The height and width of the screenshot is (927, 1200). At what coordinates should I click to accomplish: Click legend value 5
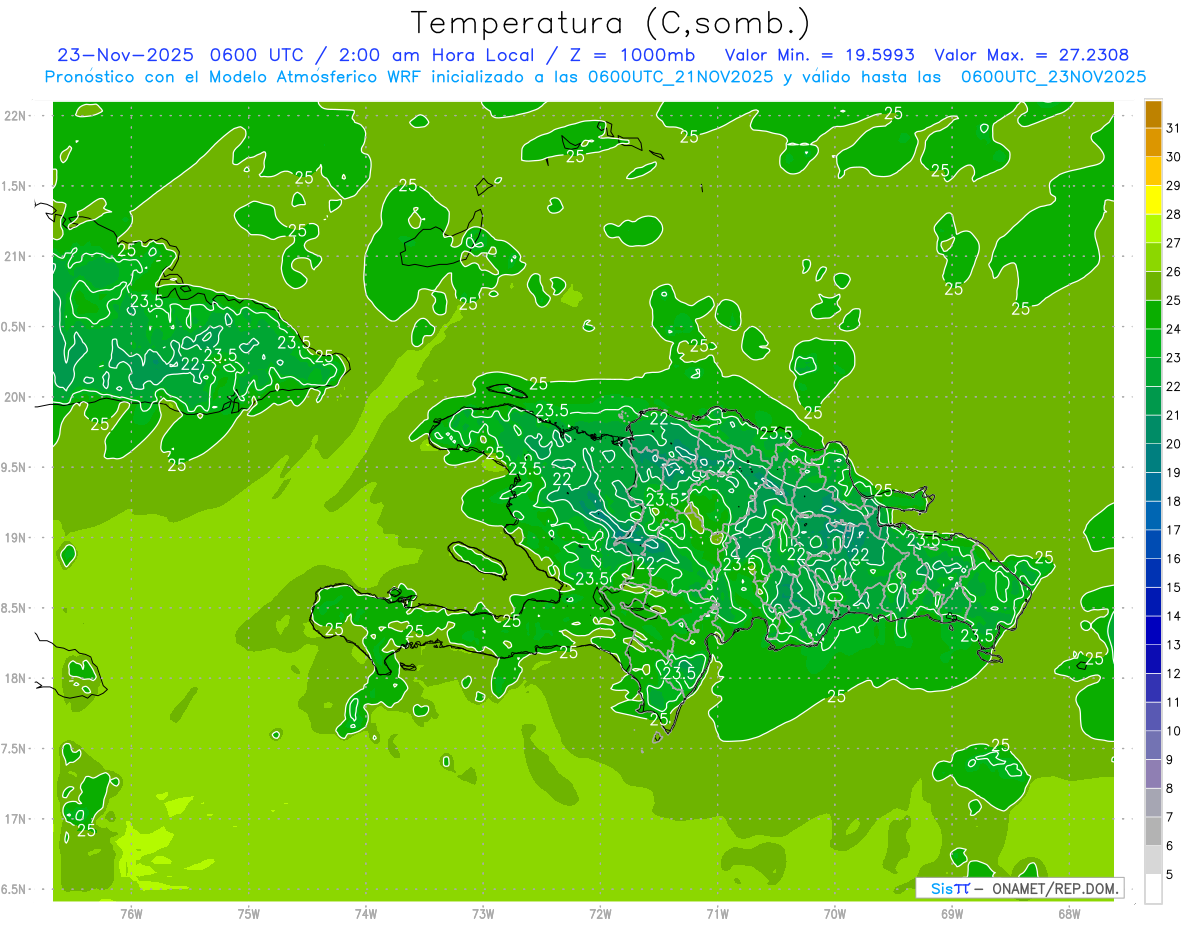point(1170,874)
